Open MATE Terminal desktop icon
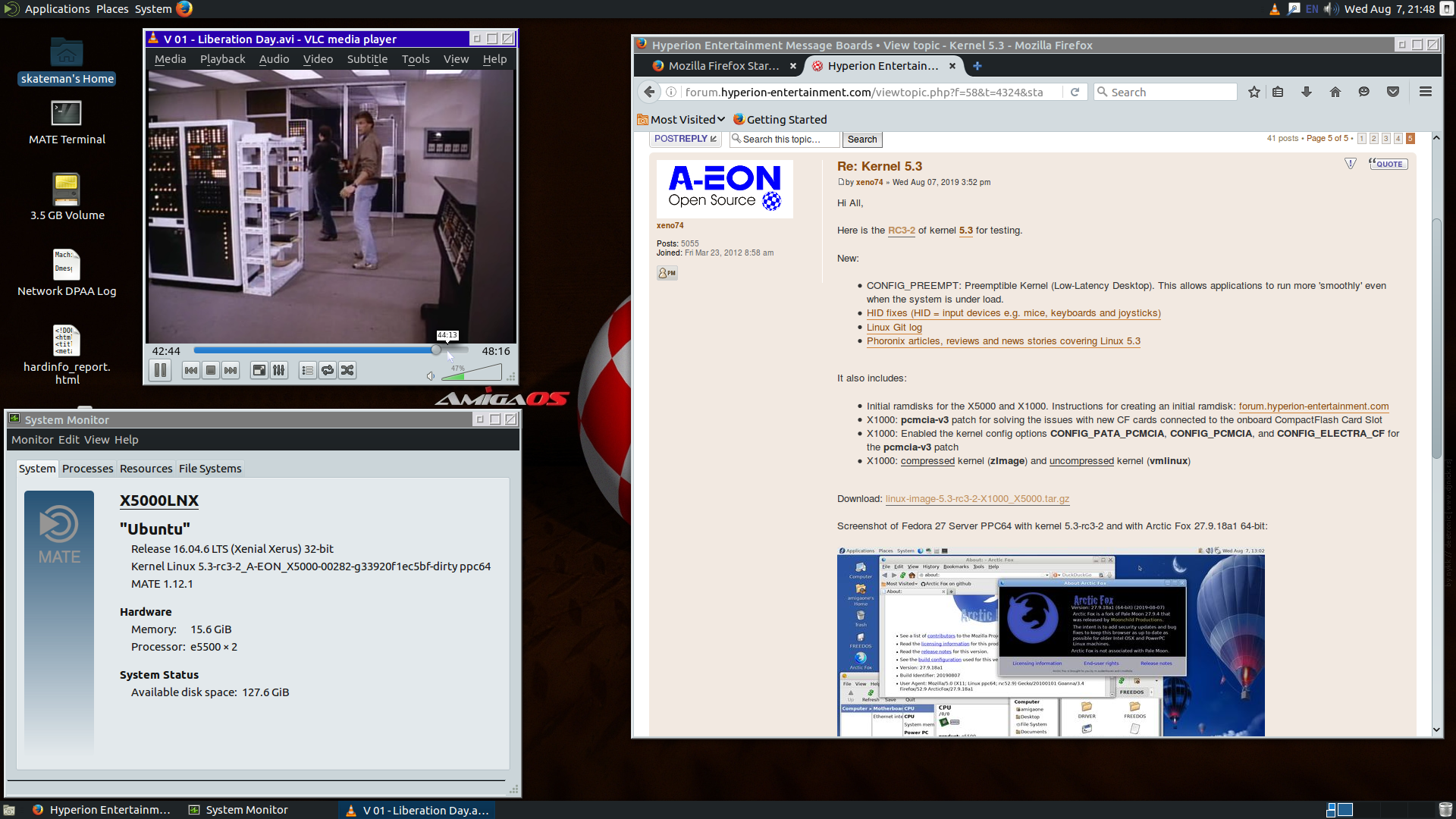1456x819 pixels. (67, 123)
